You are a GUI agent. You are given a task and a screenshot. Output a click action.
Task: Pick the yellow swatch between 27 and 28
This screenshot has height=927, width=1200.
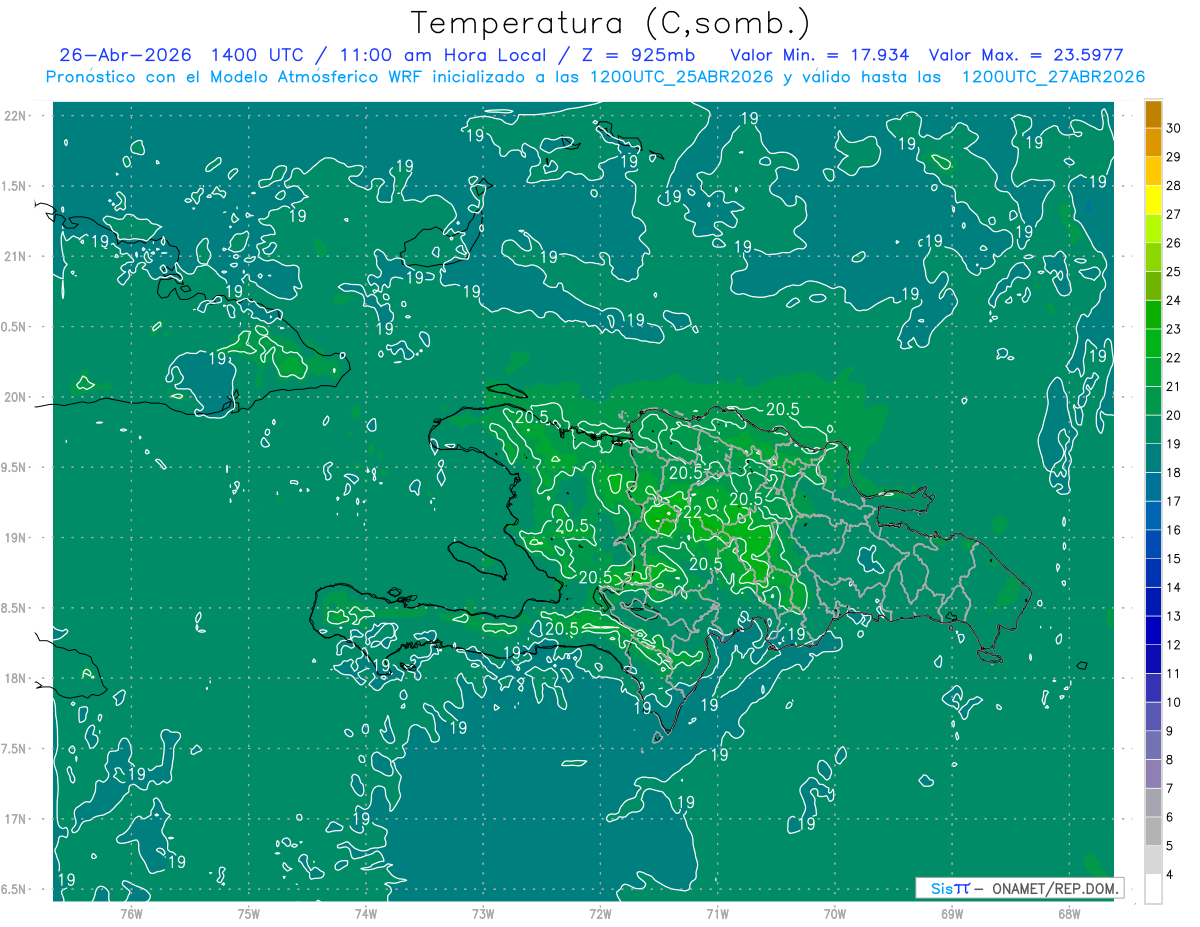(1153, 200)
